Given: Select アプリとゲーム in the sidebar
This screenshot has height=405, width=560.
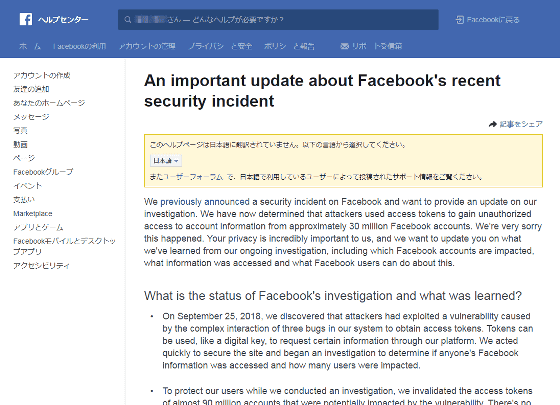Looking at the screenshot, I should coord(38,227).
